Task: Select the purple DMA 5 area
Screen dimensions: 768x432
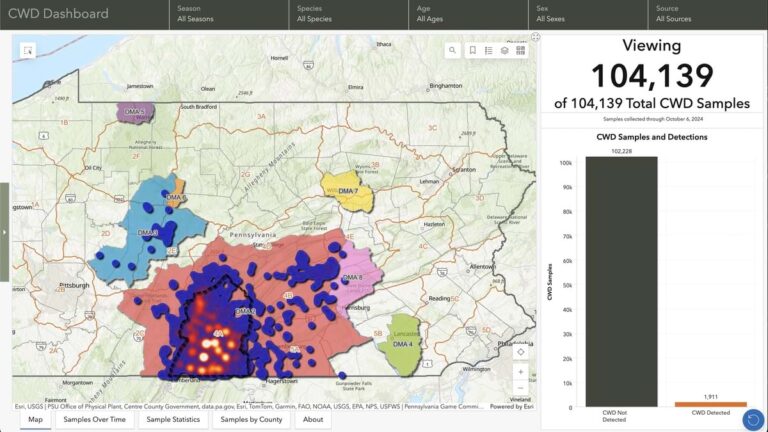Action: 135,113
